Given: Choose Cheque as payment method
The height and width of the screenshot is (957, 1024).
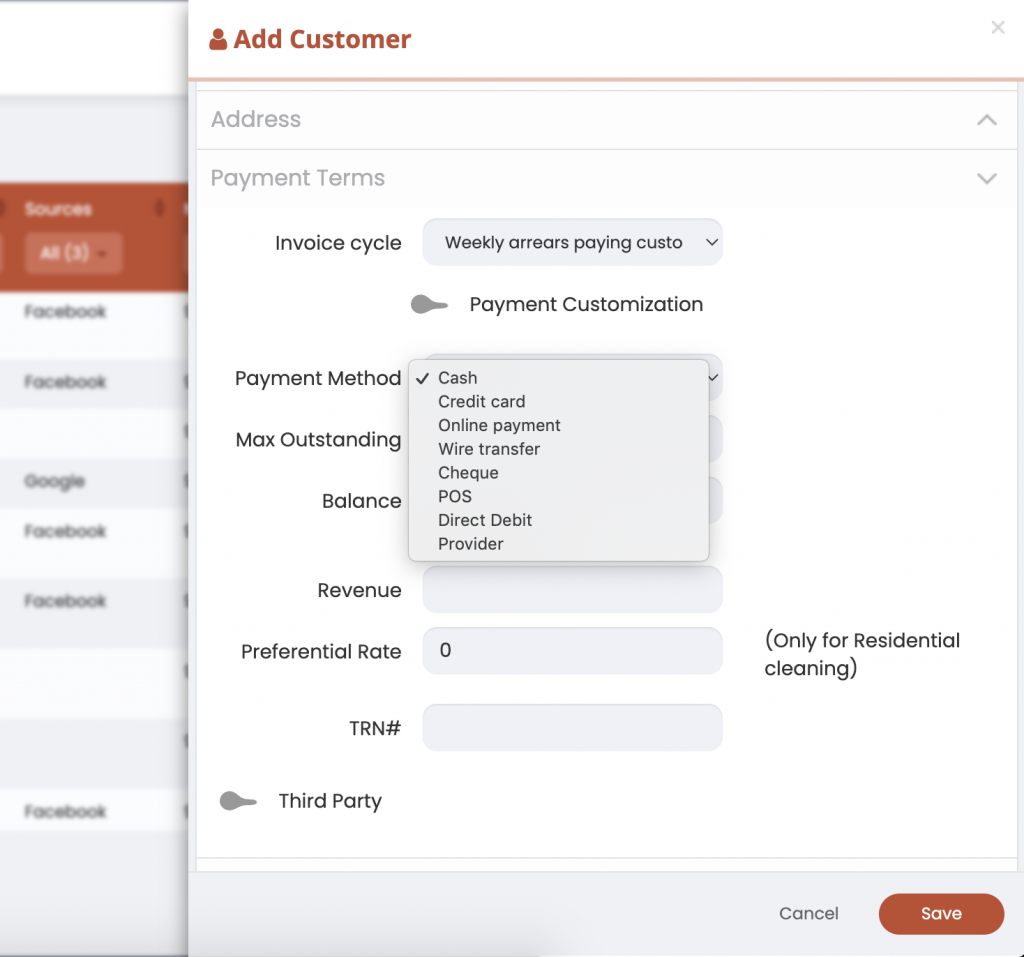Looking at the screenshot, I should coord(468,473).
